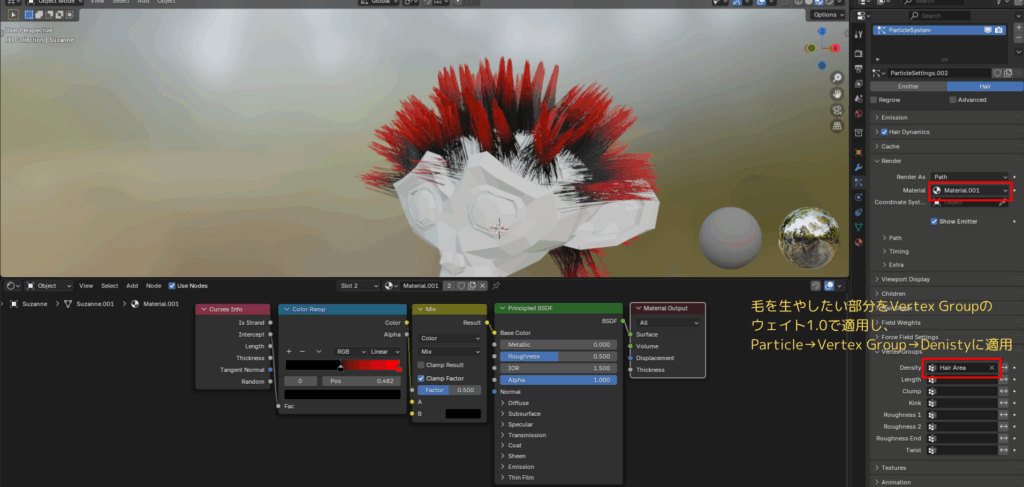Image resolution: width=1024 pixels, height=487 pixels.
Task: Switch perspective/orthographic grid icon in viewport
Action: click(837, 125)
